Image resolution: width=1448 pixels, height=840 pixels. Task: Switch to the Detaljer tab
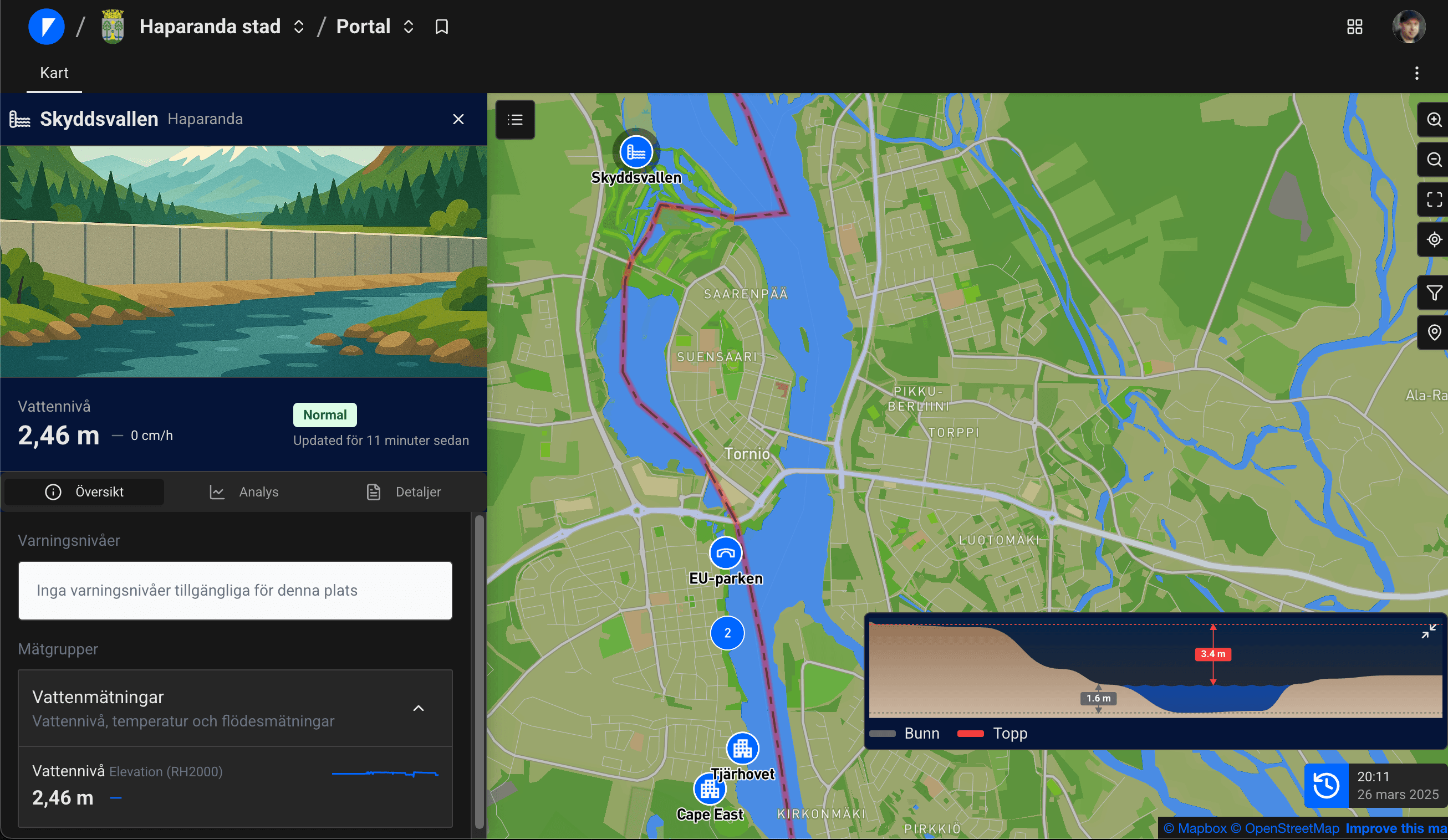click(x=404, y=492)
